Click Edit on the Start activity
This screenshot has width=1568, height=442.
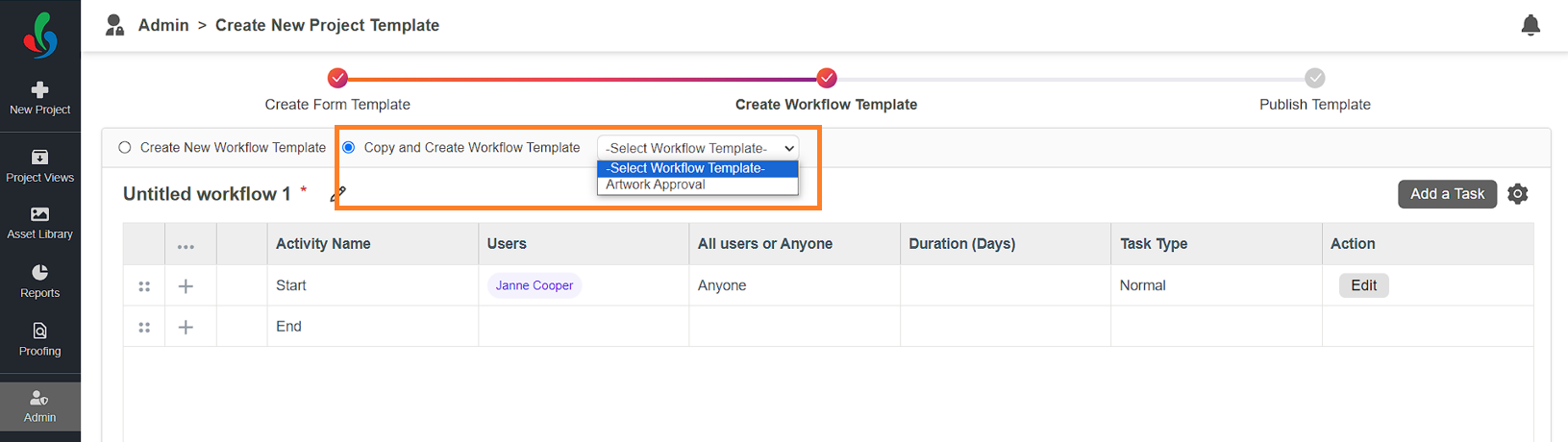coord(1363,285)
